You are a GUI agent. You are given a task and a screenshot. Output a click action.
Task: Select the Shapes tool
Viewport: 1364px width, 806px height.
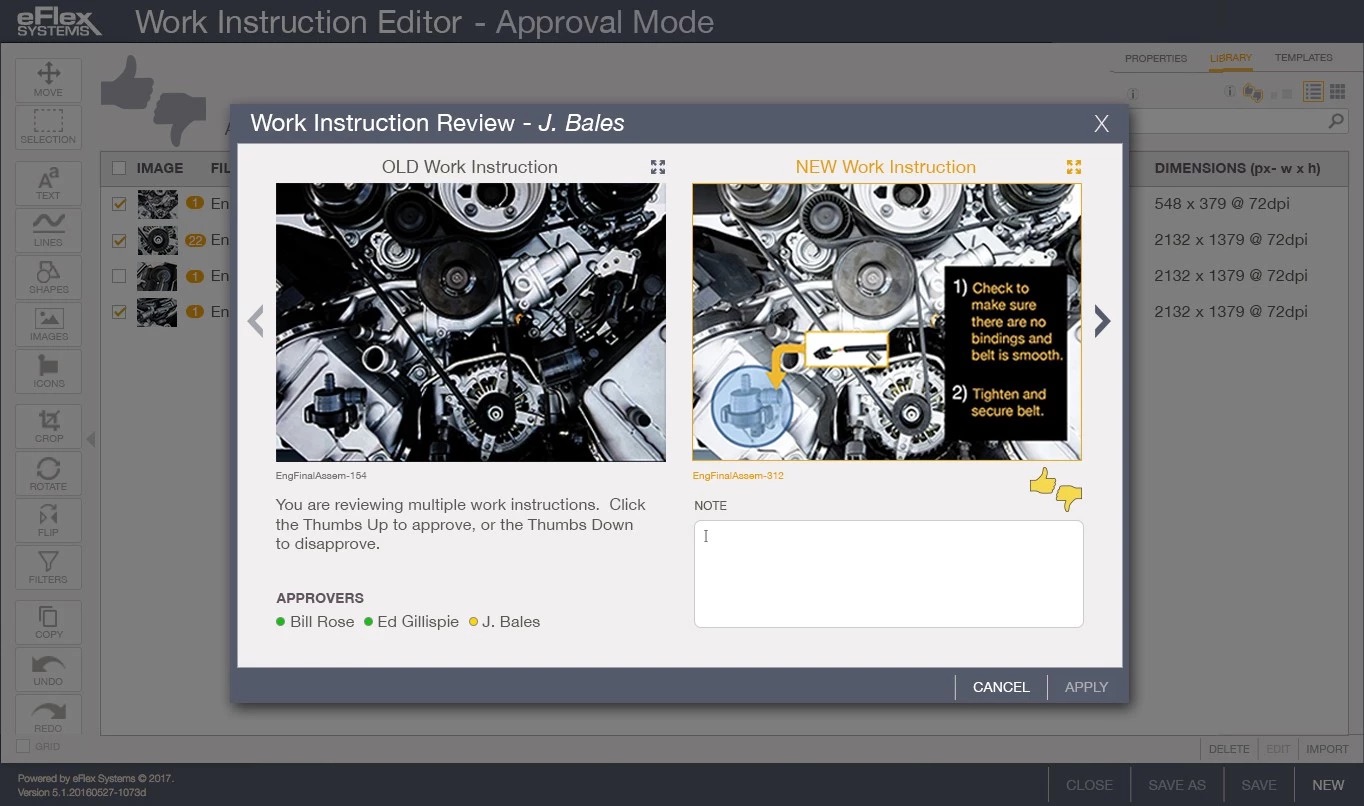point(48,277)
